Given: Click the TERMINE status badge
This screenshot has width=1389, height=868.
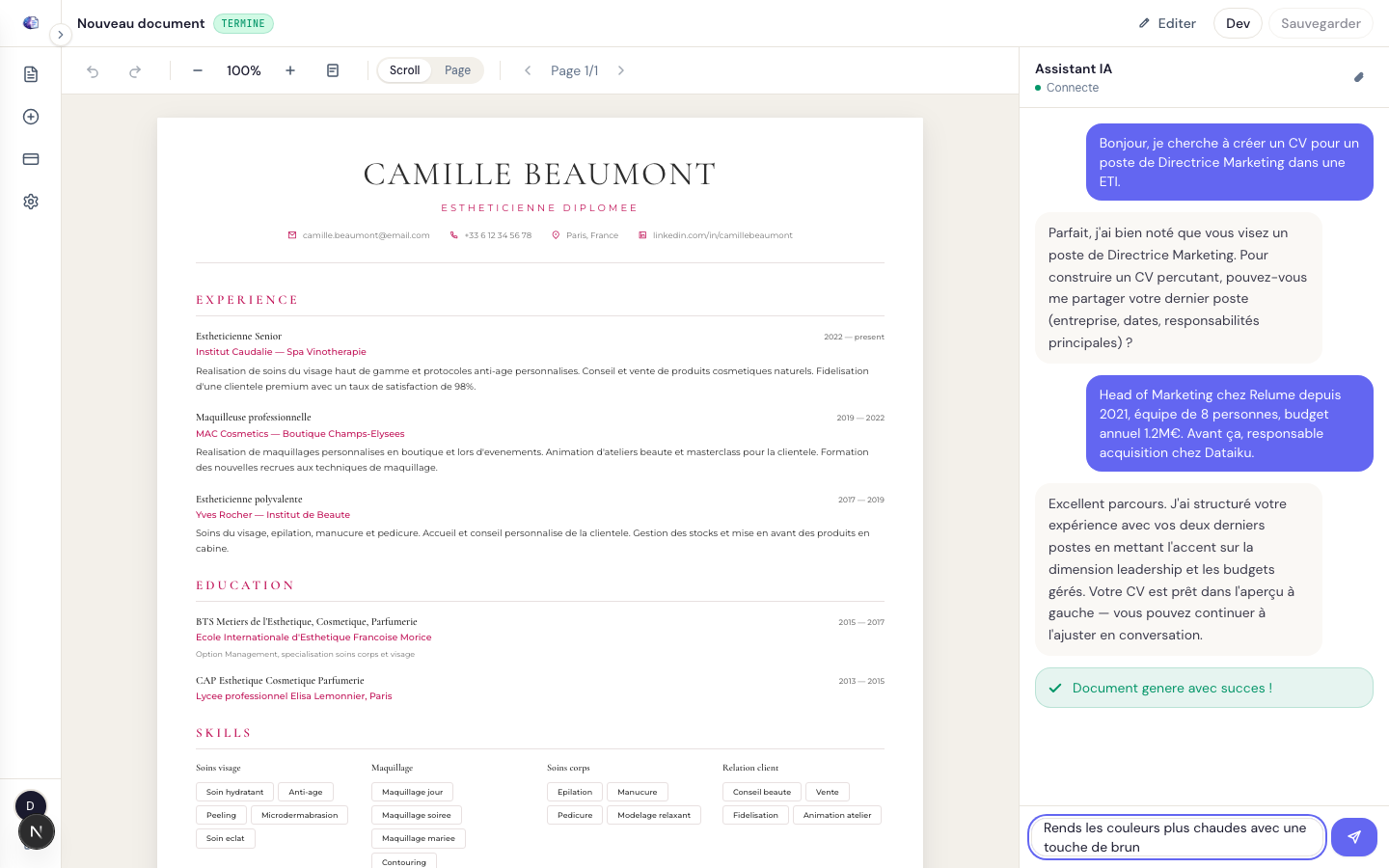Looking at the screenshot, I should coord(243,23).
